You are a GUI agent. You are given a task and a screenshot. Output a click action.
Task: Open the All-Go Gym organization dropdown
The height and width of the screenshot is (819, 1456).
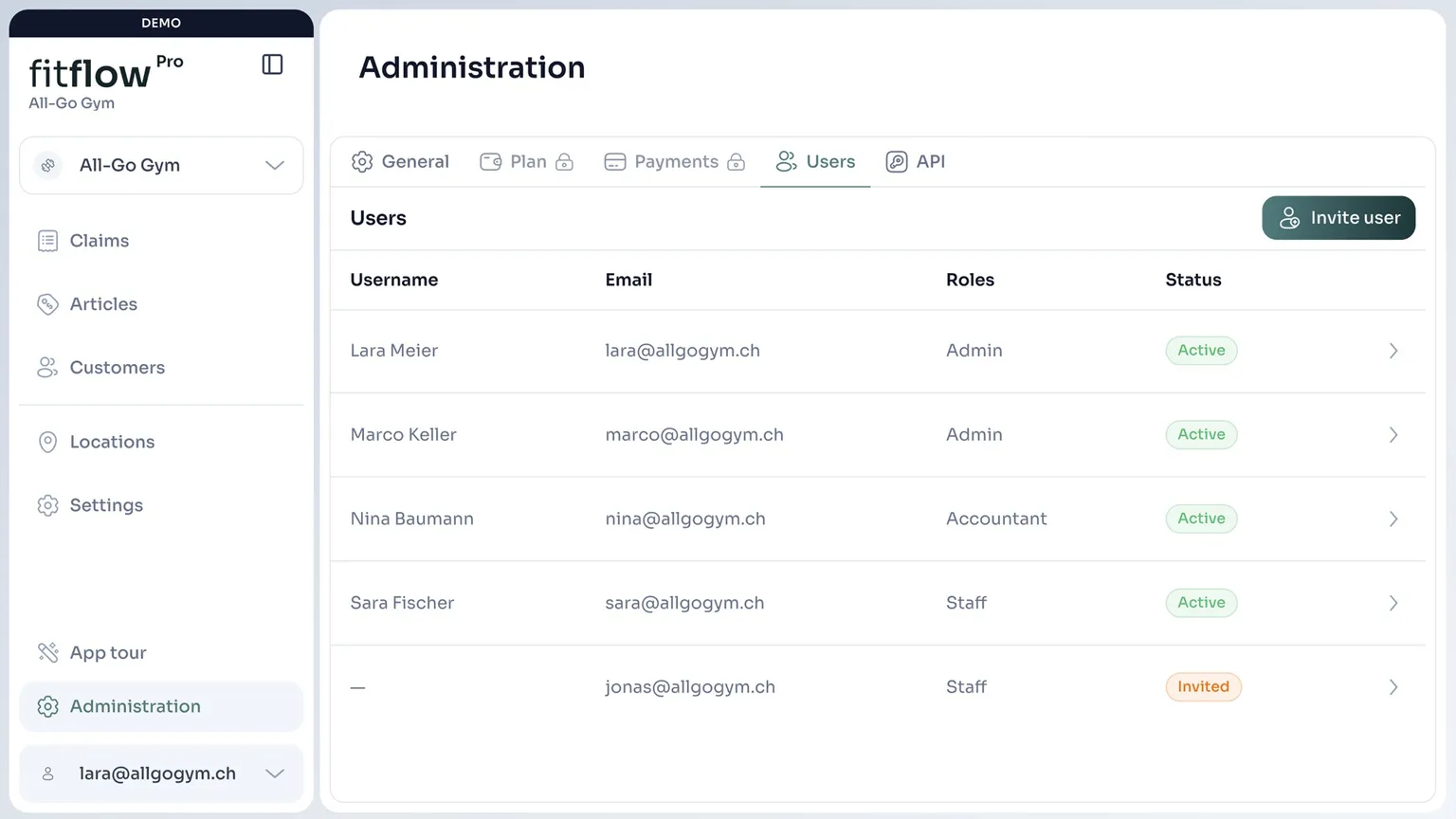click(x=161, y=165)
